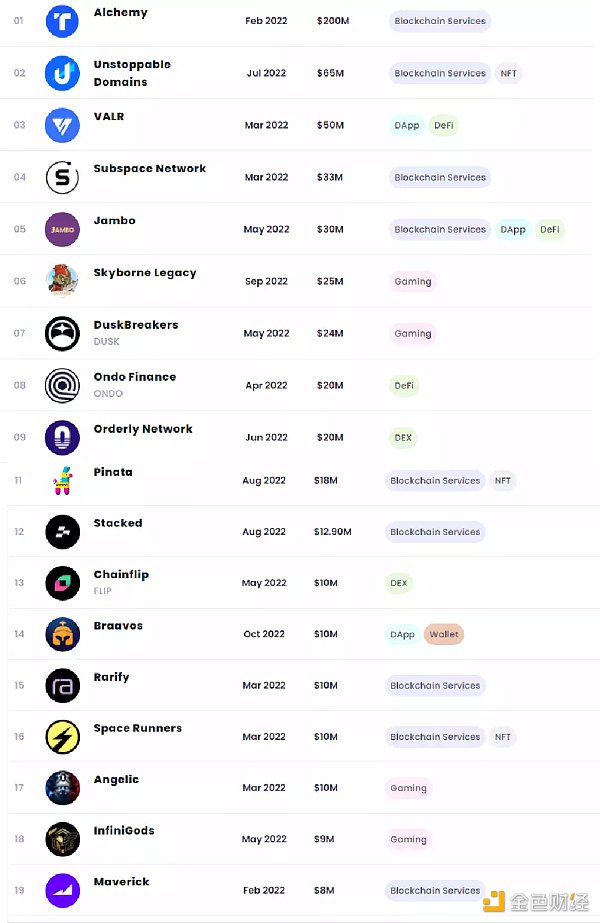Click the Ondo Finance circular logo
The image size is (600, 923).
click(62, 385)
